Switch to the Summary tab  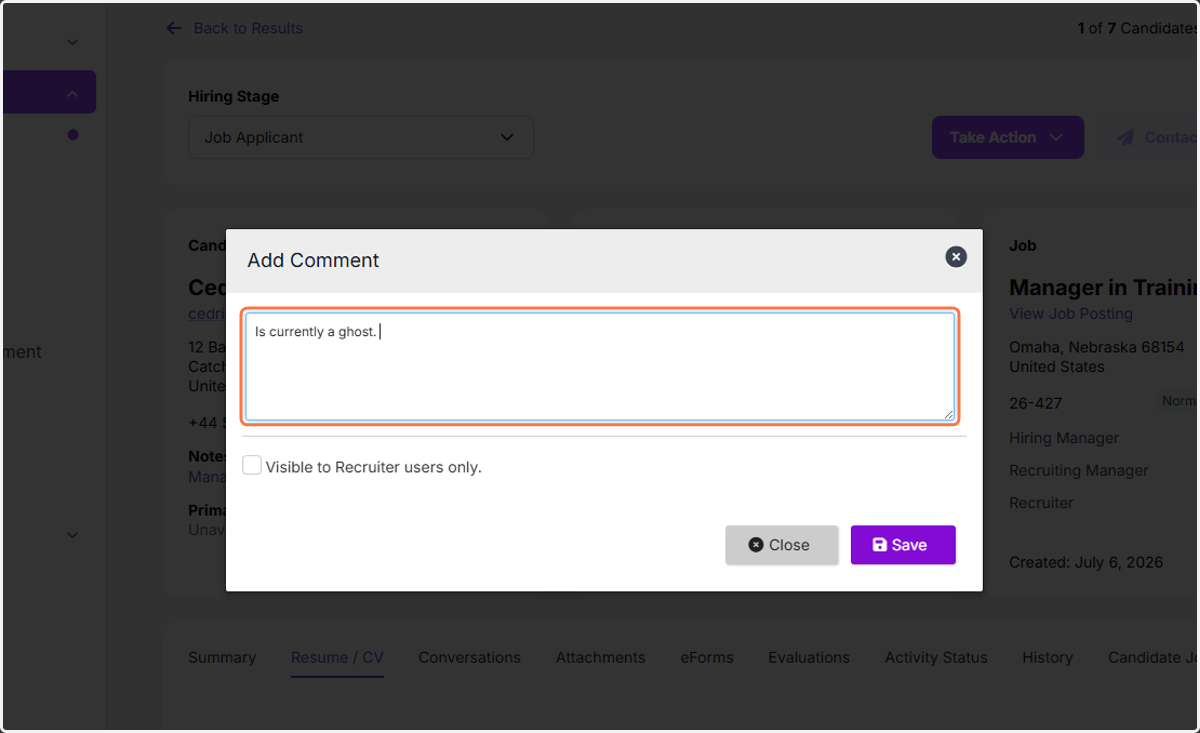pyautogui.click(x=222, y=657)
